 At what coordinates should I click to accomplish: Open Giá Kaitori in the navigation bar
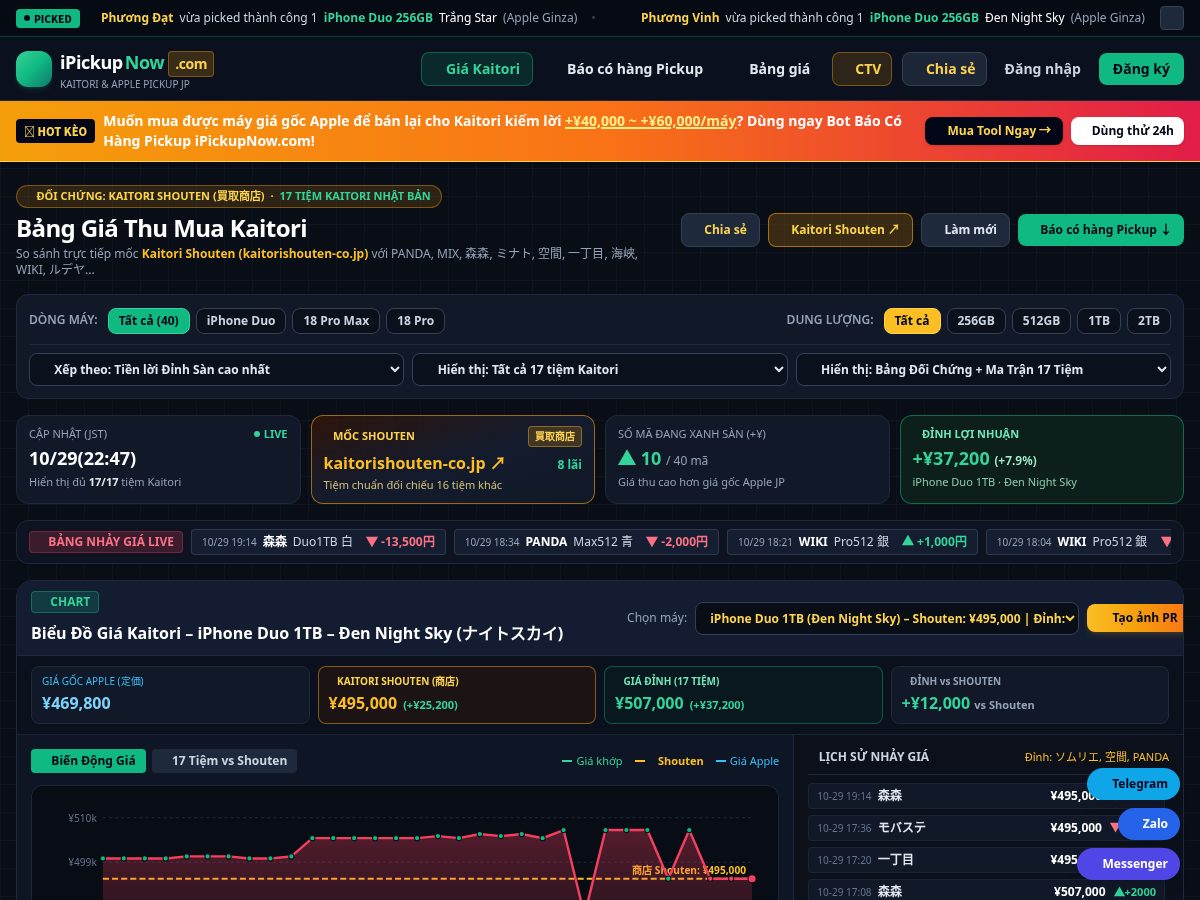tap(477, 69)
